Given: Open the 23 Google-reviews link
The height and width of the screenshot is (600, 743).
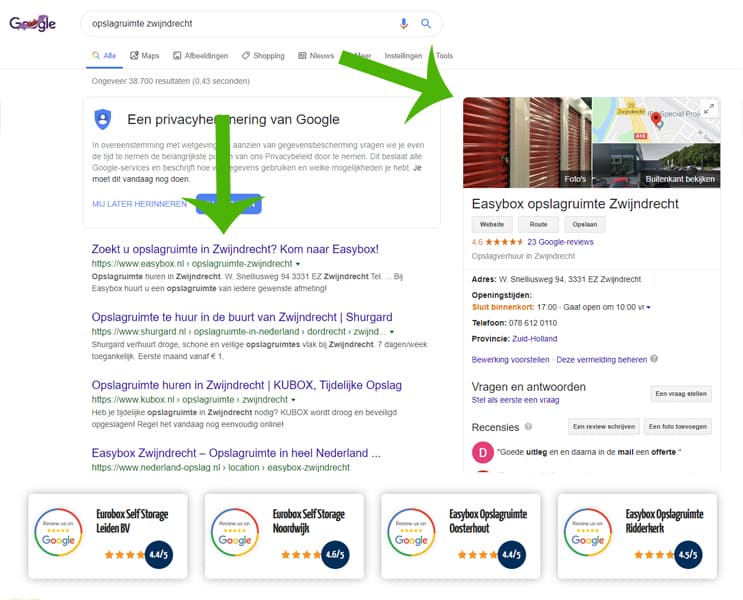Looking at the screenshot, I should (560, 242).
